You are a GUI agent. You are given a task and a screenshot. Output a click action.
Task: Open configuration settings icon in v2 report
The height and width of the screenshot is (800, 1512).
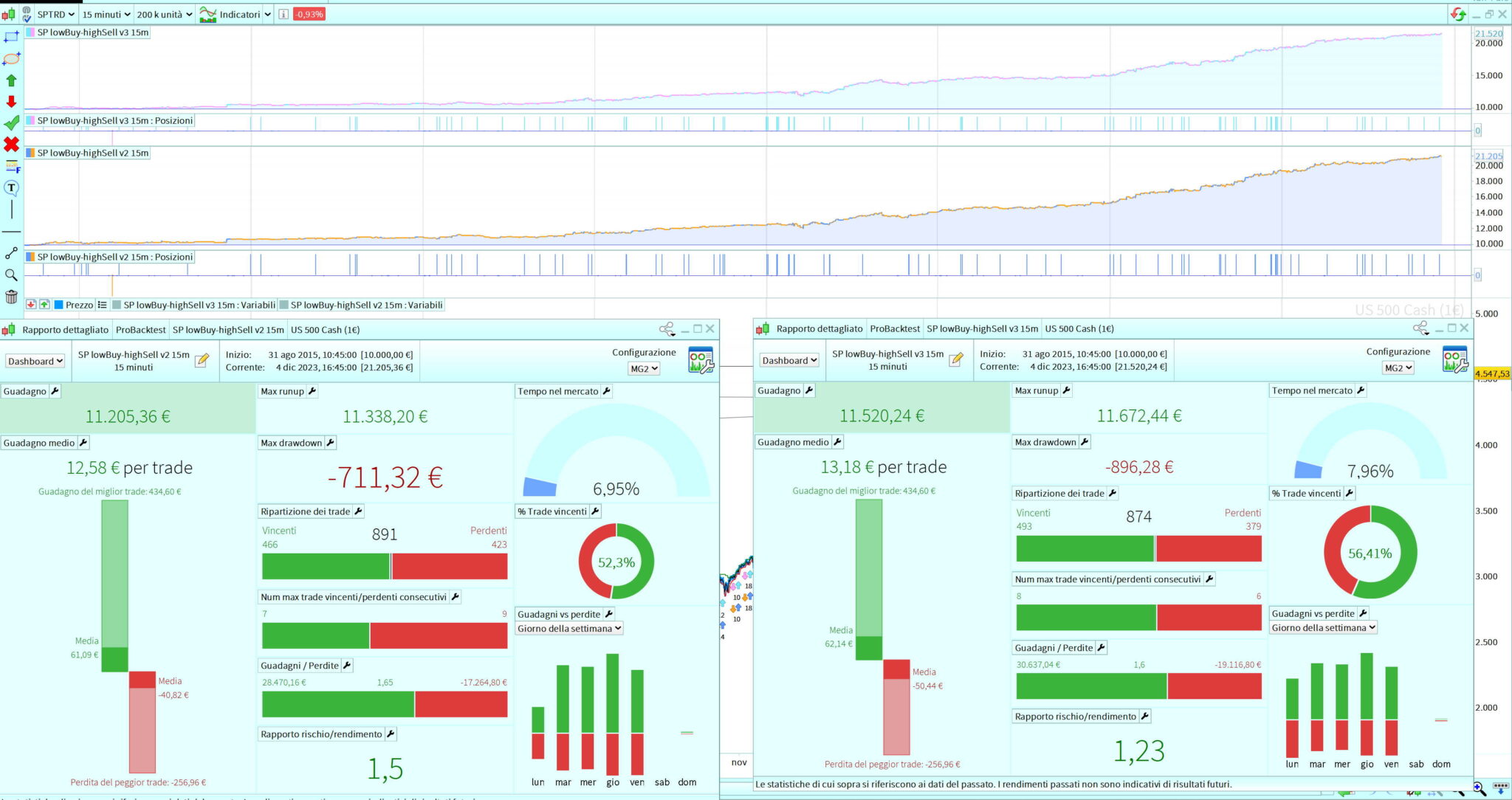coord(700,360)
